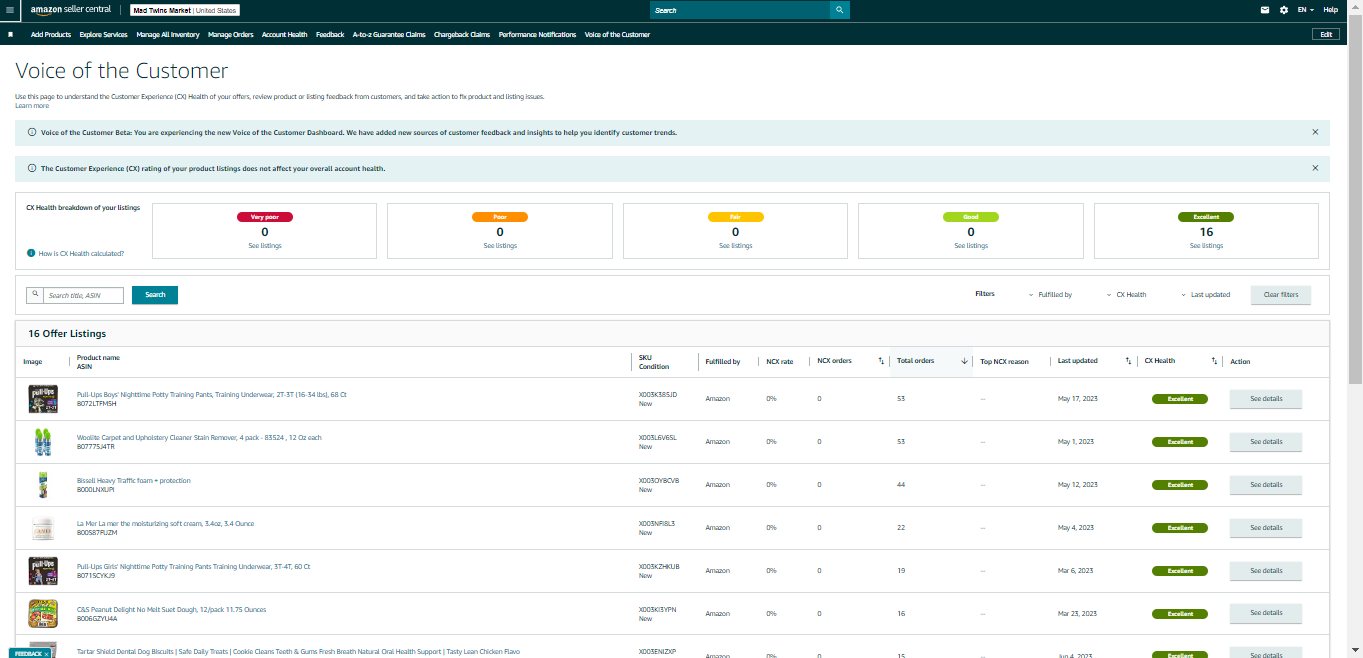Click the page vertical scrollbar
The image size is (1363, 658).
pyautogui.click(x=1355, y=200)
